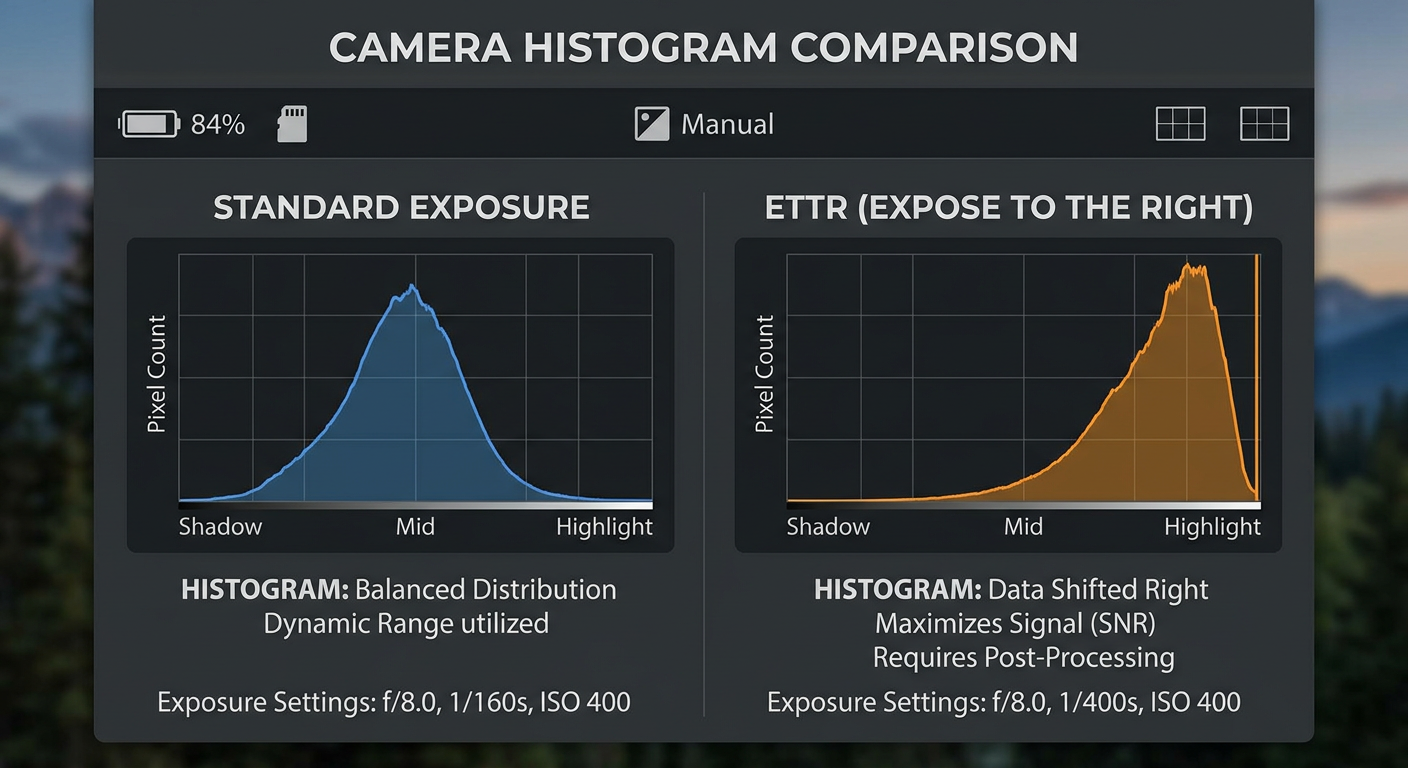Click "Shadow" label under the standard histogram

(x=220, y=527)
